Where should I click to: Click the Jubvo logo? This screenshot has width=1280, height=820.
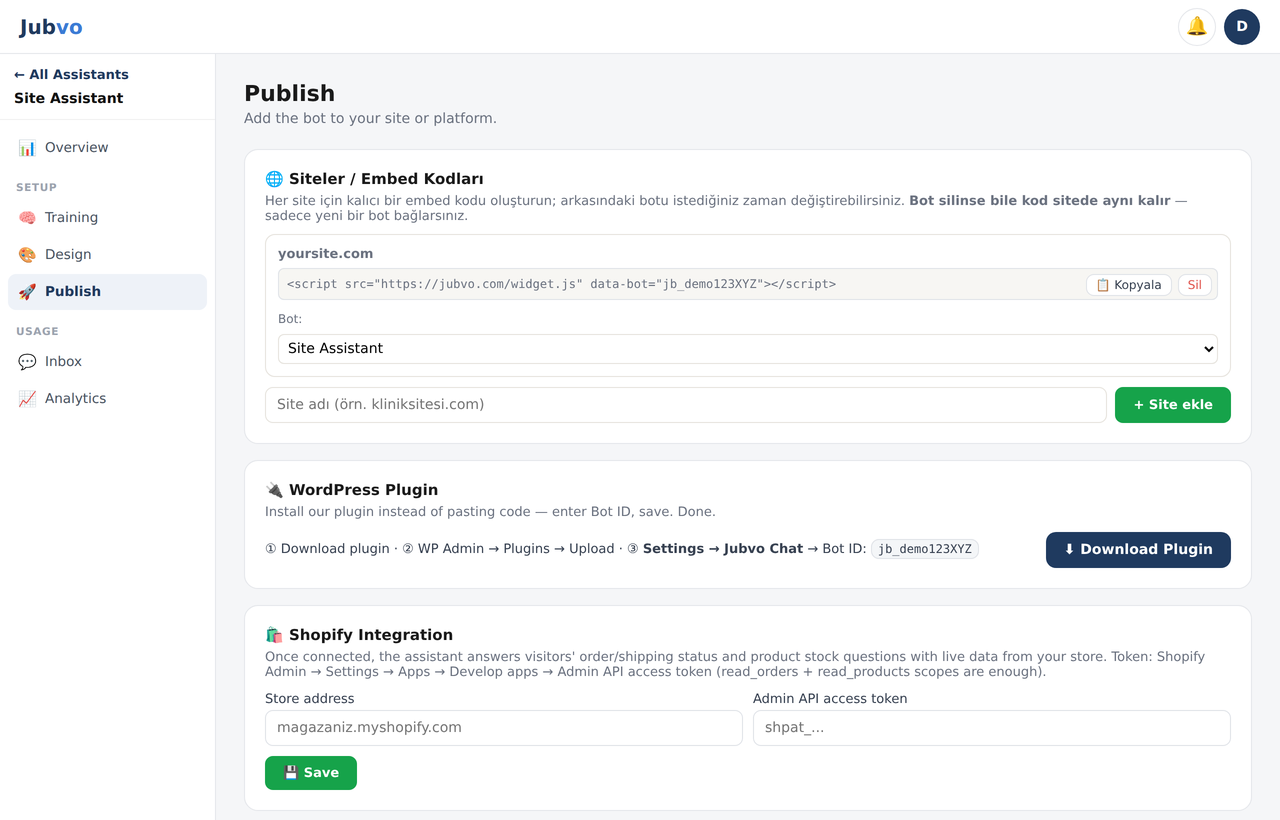click(51, 27)
